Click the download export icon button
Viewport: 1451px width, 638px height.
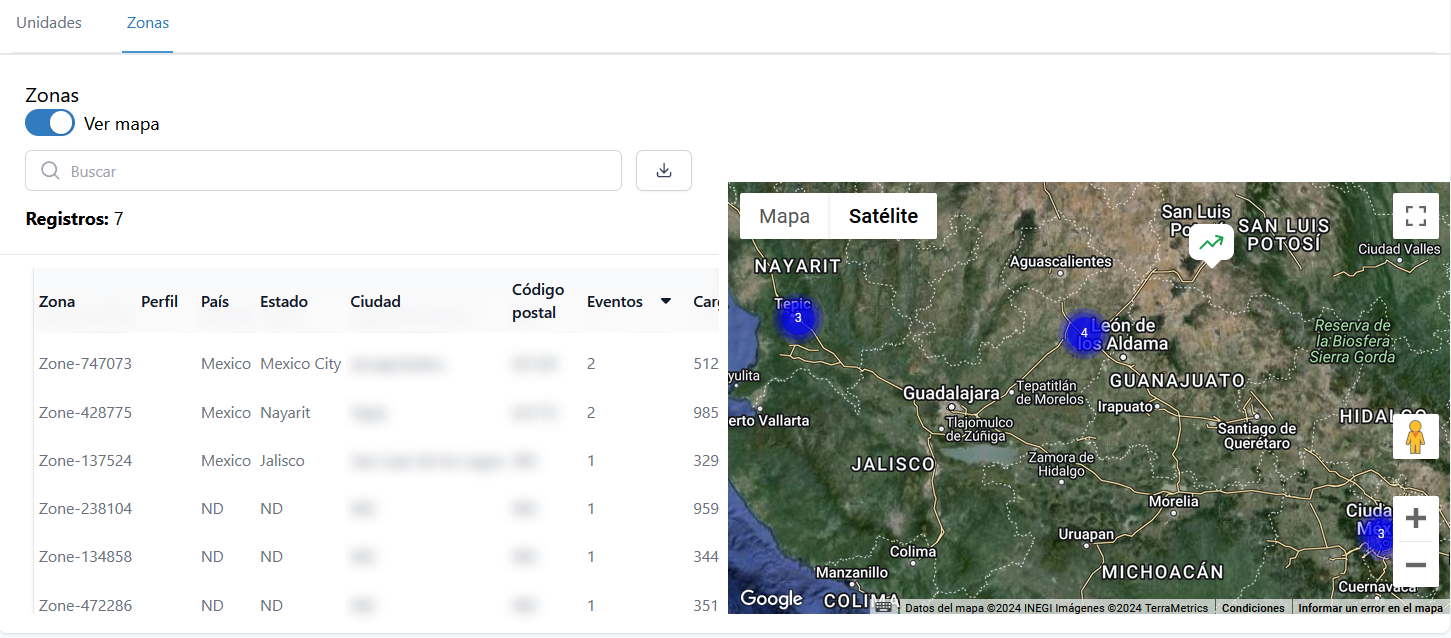pos(663,171)
